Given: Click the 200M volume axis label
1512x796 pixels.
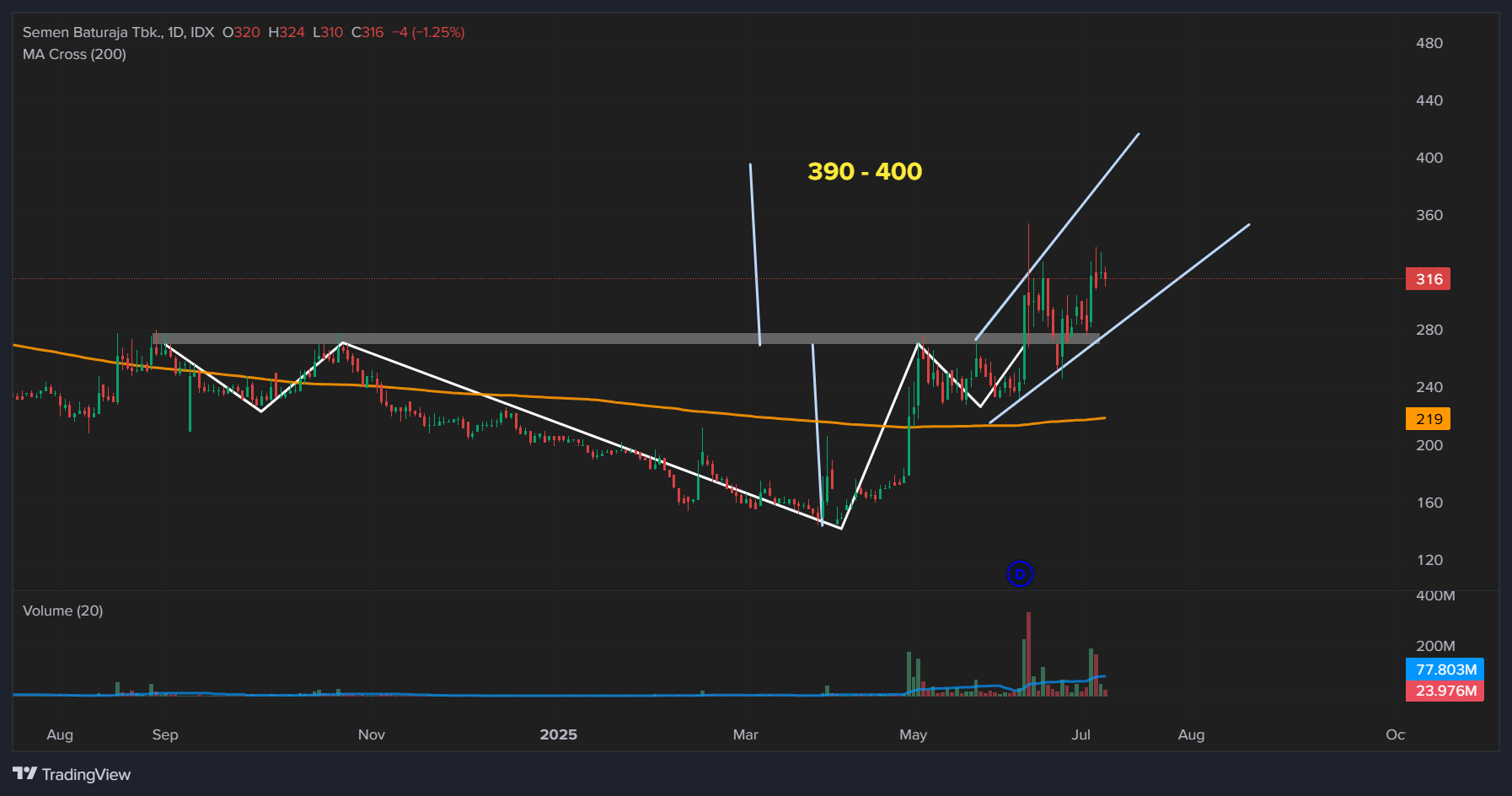Looking at the screenshot, I should pos(1435,646).
